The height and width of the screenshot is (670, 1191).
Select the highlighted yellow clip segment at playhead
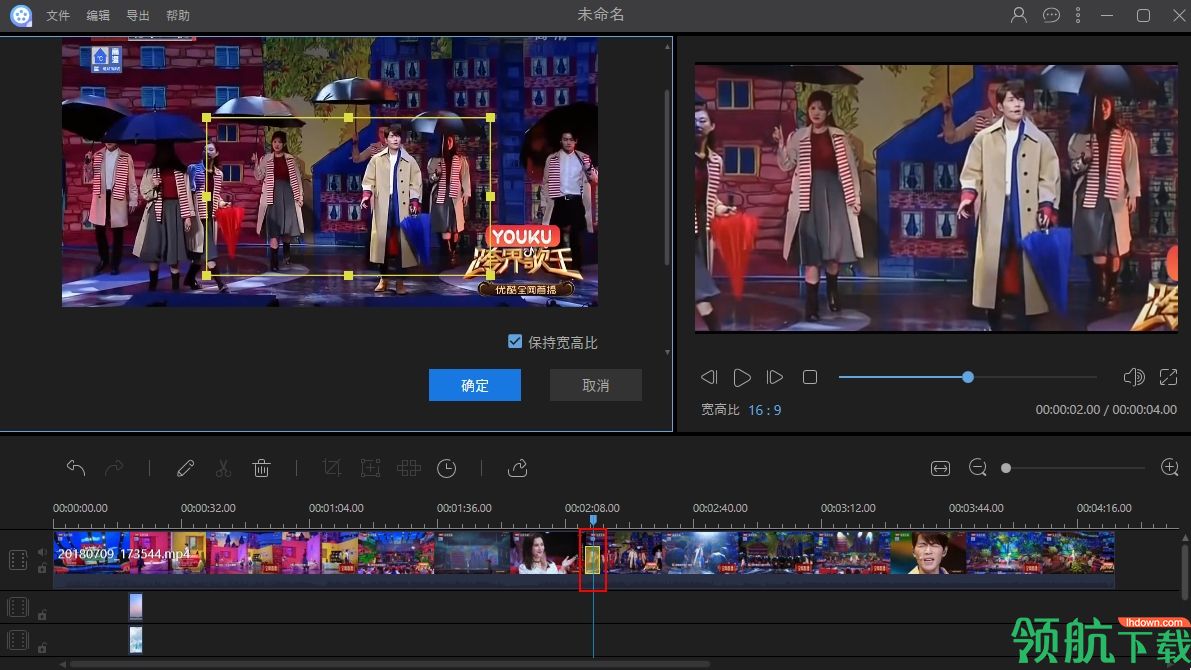coord(592,560)
